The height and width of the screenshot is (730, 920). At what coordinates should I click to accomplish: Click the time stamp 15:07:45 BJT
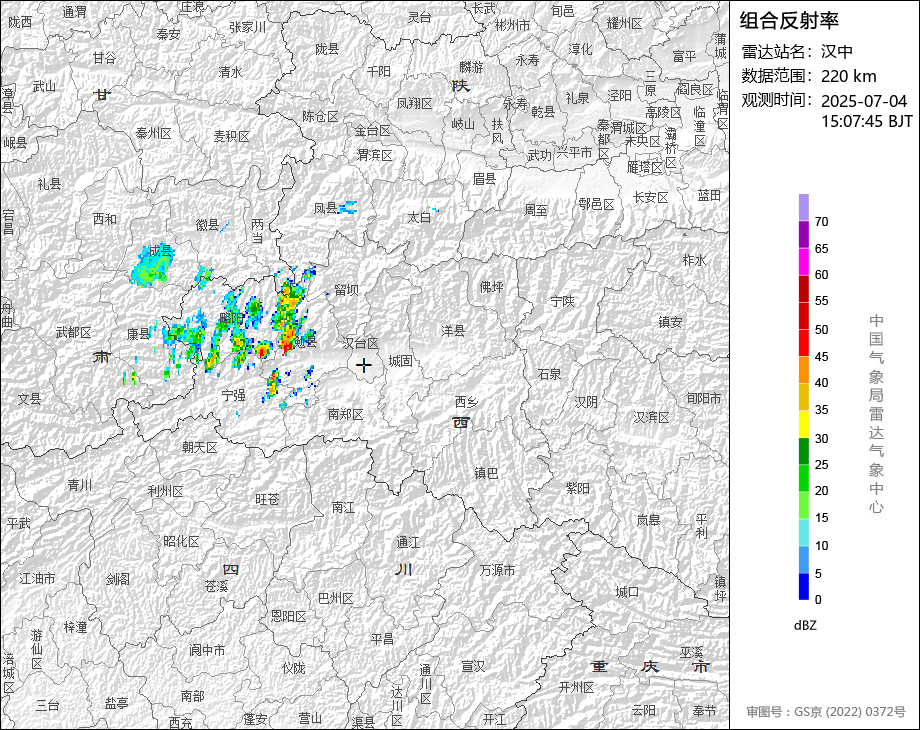pos(867,121)
